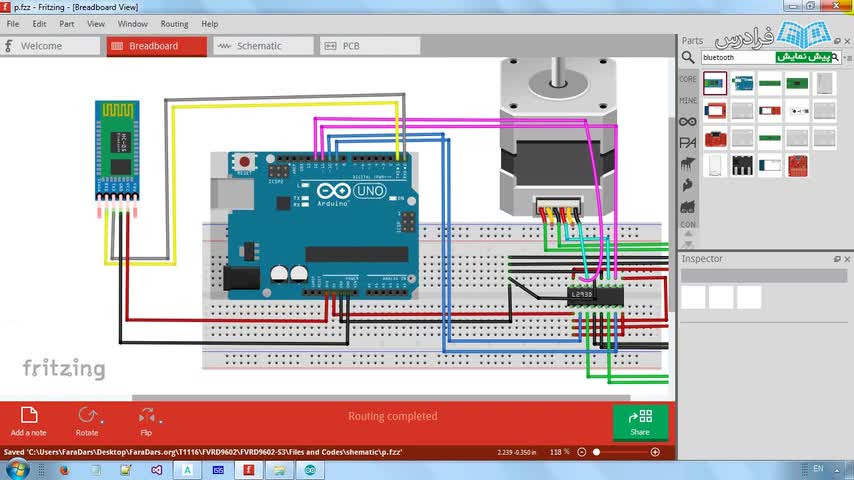854x480 pixels.
Task: Switch to the Welcome tab
Action: (51, 46)
